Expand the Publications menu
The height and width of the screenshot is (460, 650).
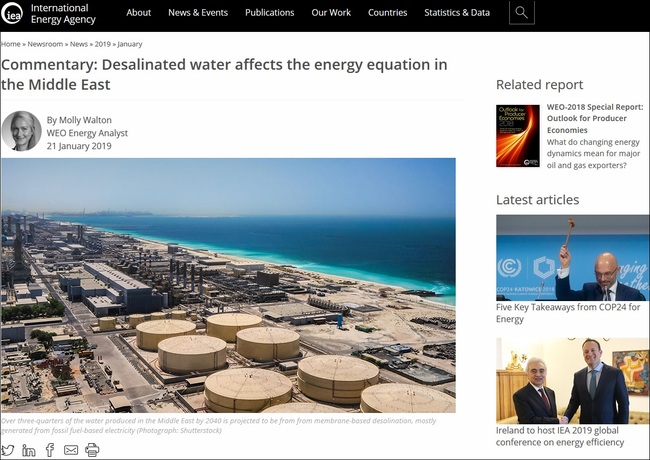(269, 13)
